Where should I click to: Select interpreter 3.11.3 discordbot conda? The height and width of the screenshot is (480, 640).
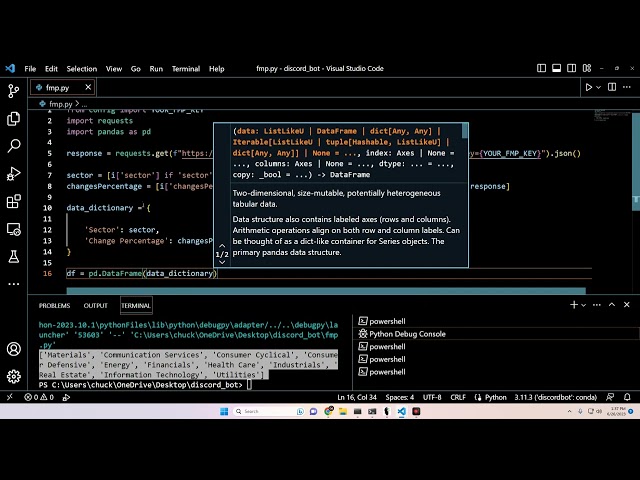coord(556,397)
